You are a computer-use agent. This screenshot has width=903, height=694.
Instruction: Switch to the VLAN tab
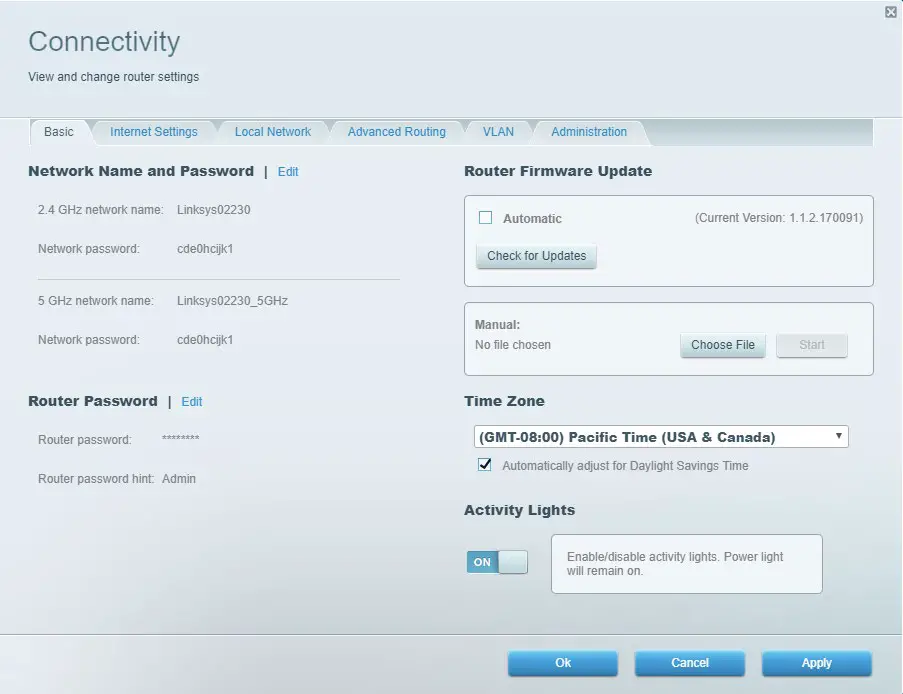coord(497,131)
